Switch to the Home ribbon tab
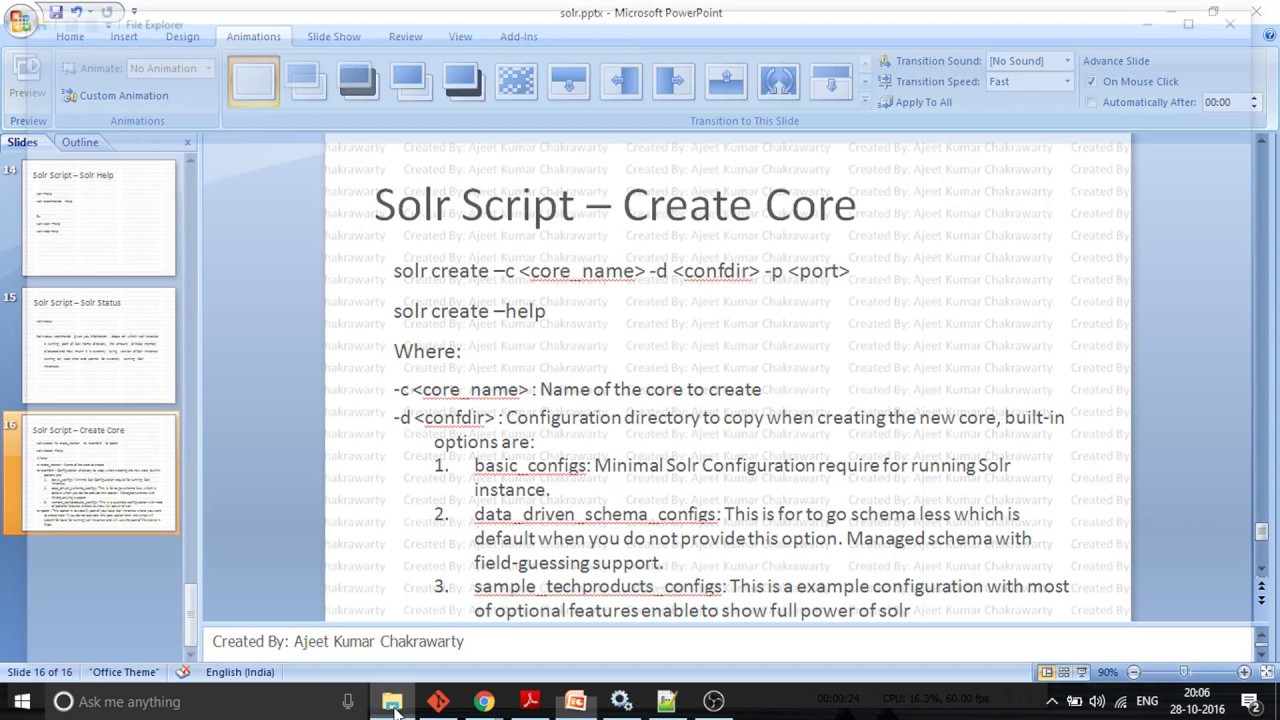The image size is (1280, 720). [x=70, y=36]
